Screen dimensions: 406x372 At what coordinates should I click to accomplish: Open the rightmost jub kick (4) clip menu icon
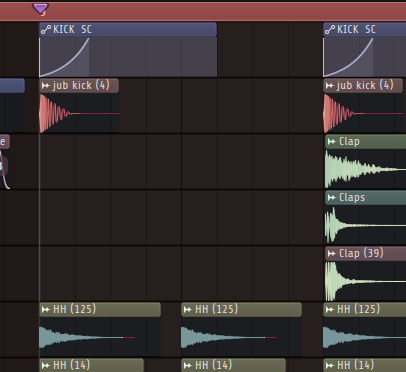coord(330,86)
